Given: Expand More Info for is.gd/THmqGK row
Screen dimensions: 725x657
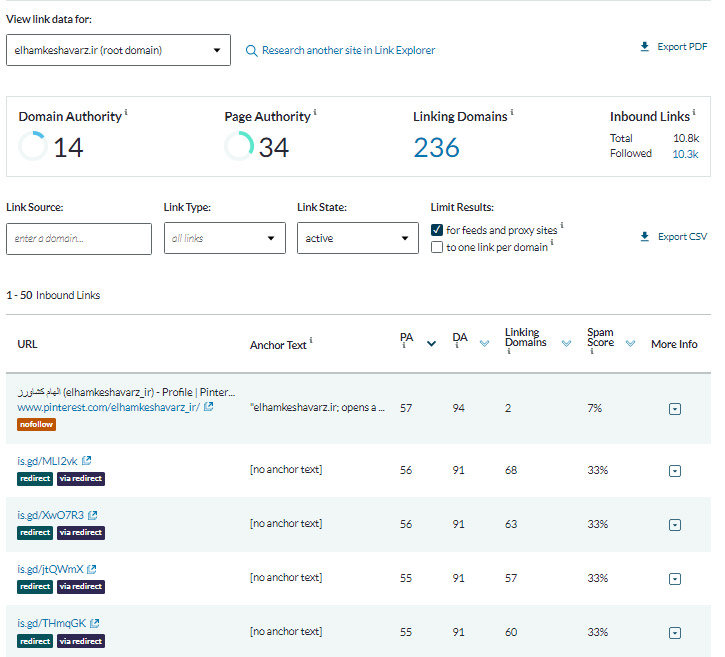Looking at the screenshot, I should point(675,633).
